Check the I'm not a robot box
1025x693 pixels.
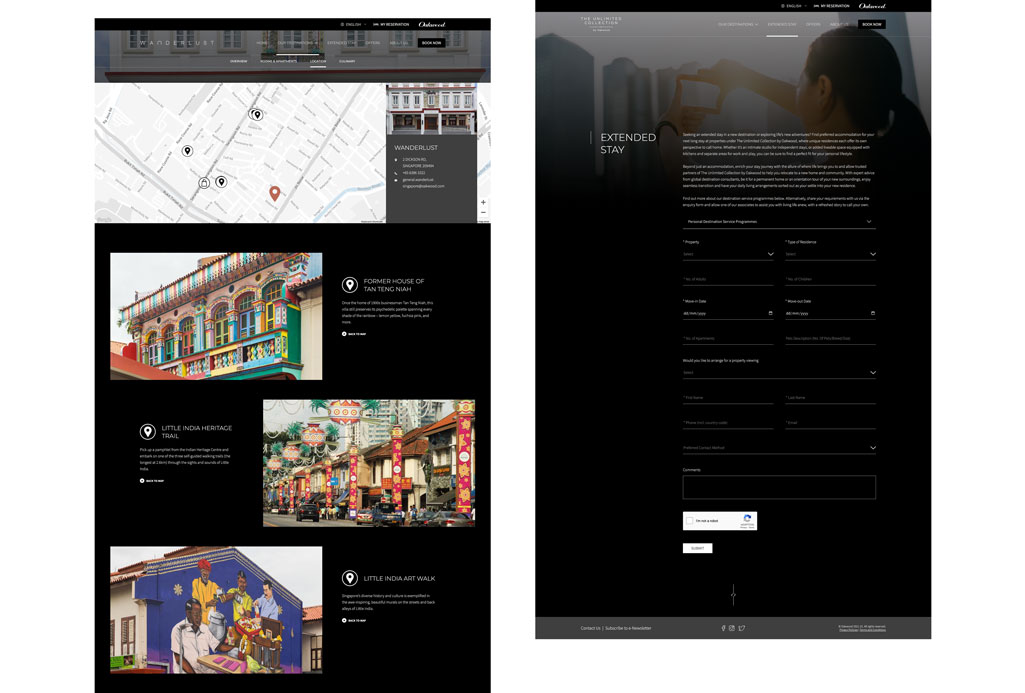point(690,521)
